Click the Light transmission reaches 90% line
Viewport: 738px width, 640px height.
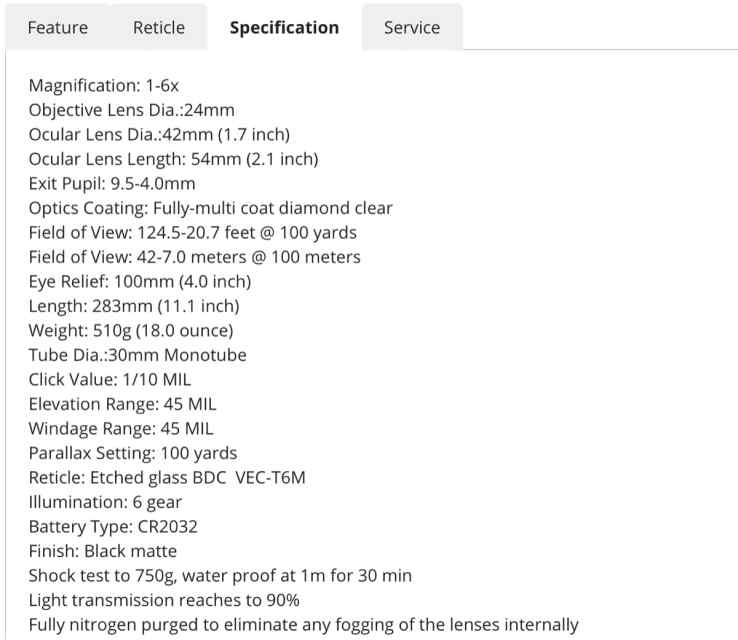pyautogui.click(x=164, y=600)
